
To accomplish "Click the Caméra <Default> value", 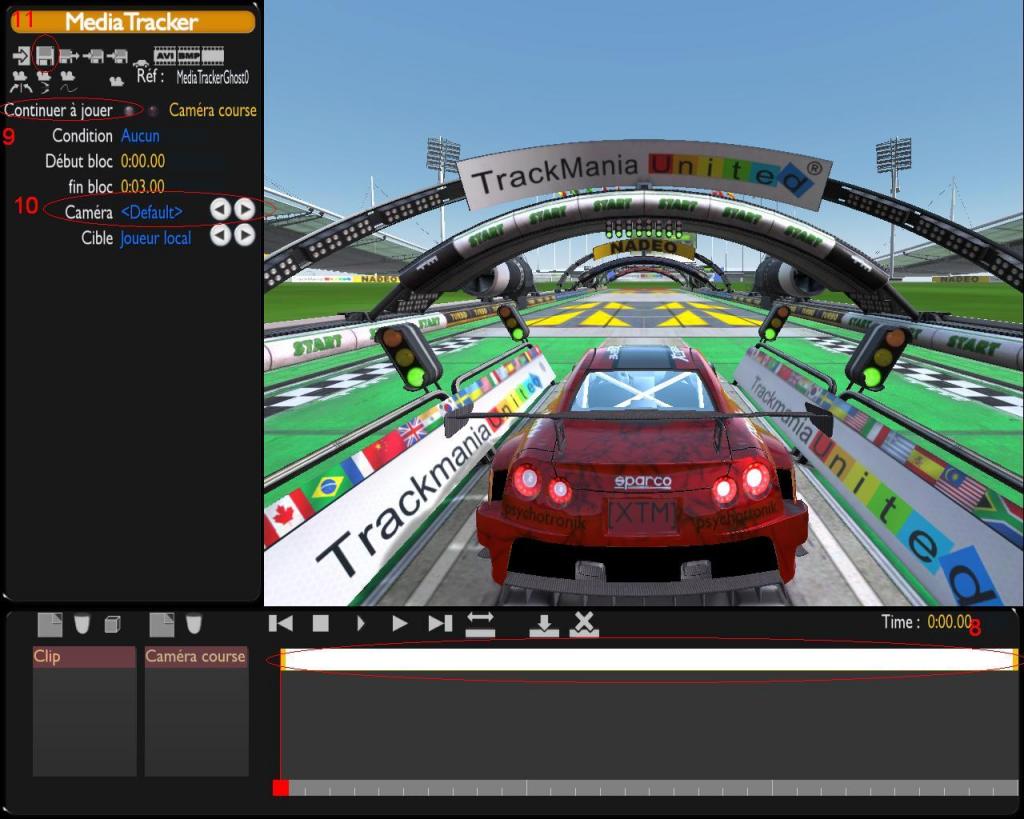I will (152, 212).
